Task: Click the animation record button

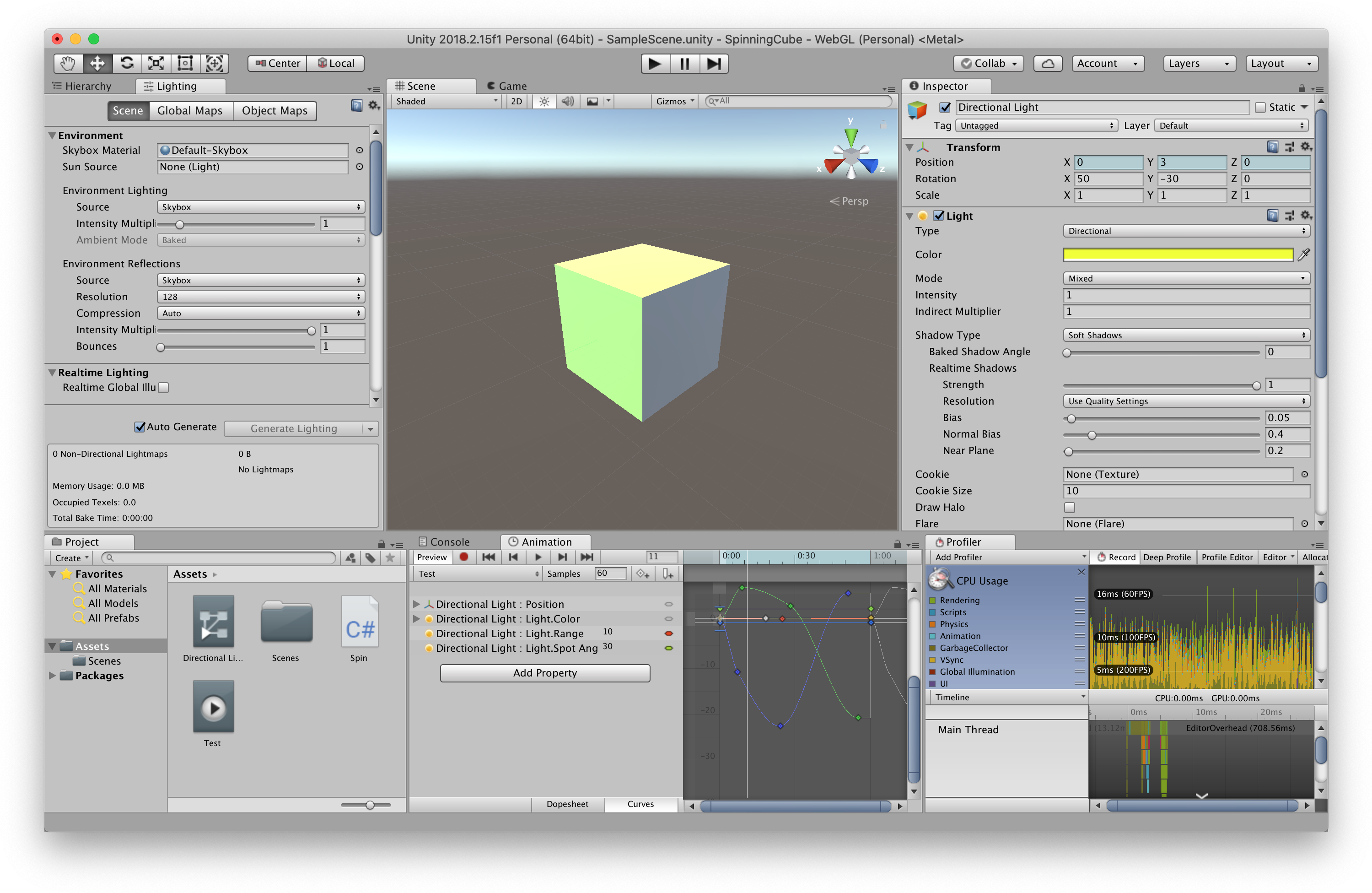Action: tap(463, 557)
